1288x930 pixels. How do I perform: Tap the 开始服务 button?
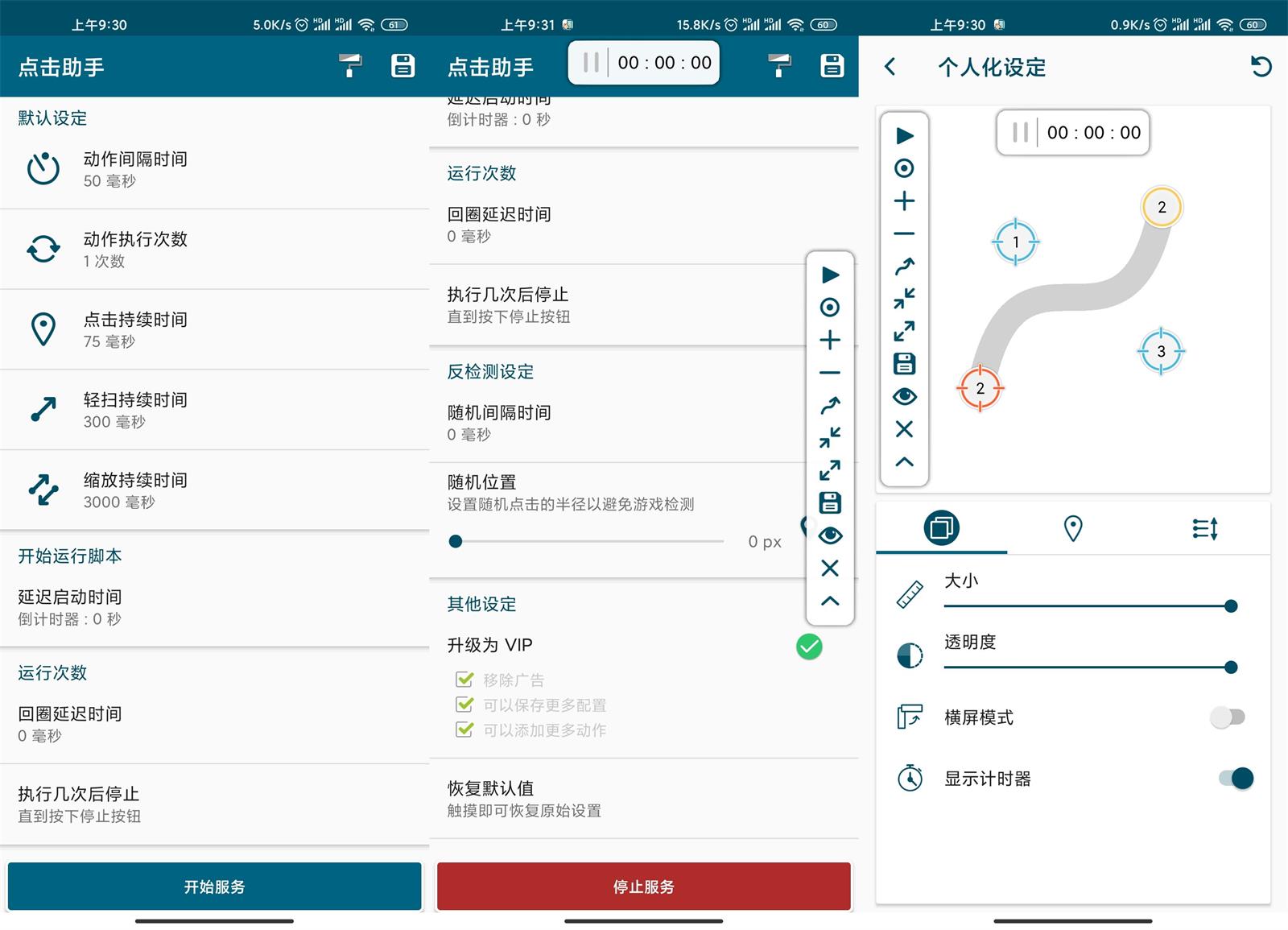pyautogui.click(x=214, y=887)
